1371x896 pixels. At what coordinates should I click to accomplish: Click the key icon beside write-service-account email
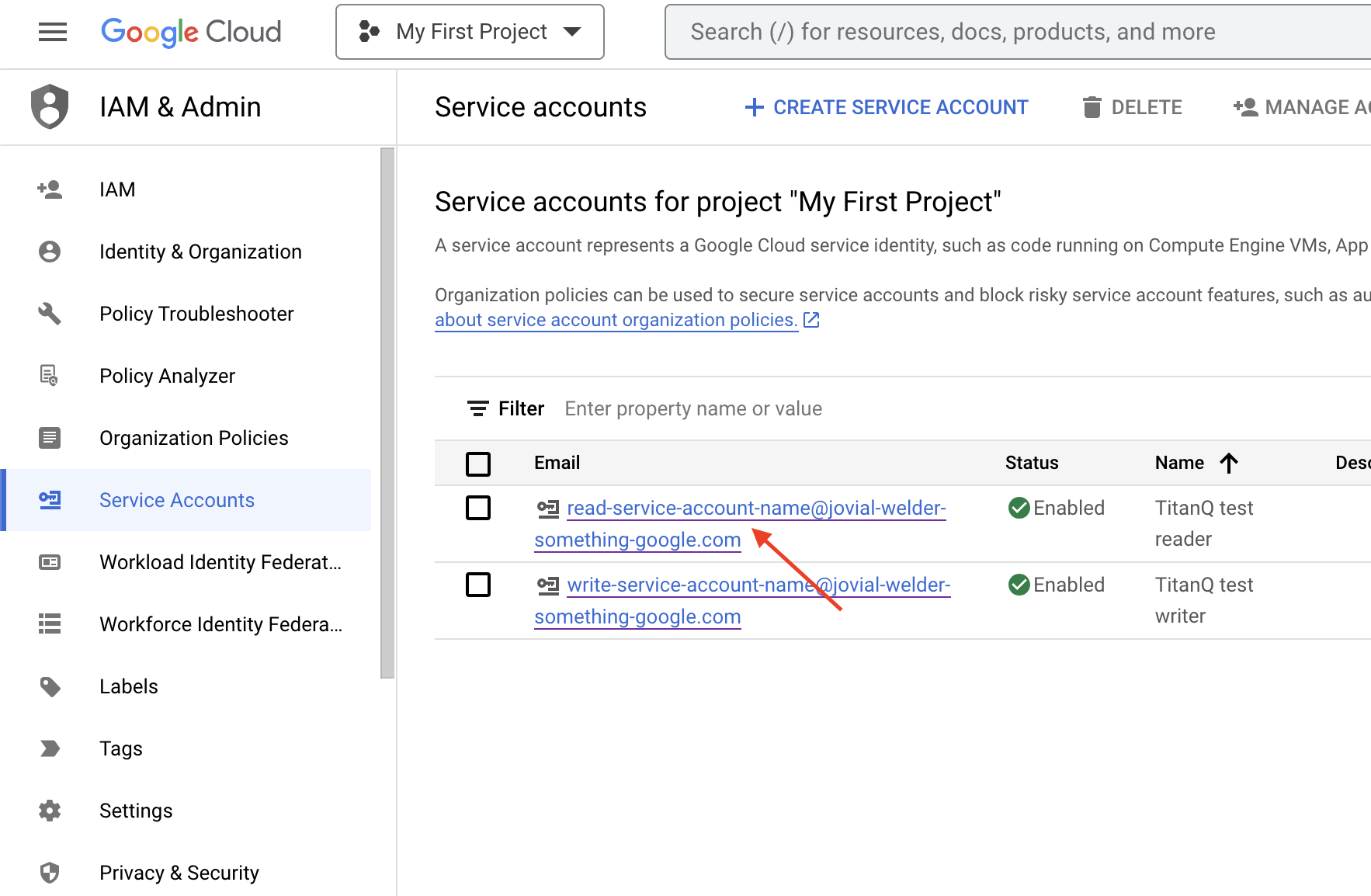(548, 585)
